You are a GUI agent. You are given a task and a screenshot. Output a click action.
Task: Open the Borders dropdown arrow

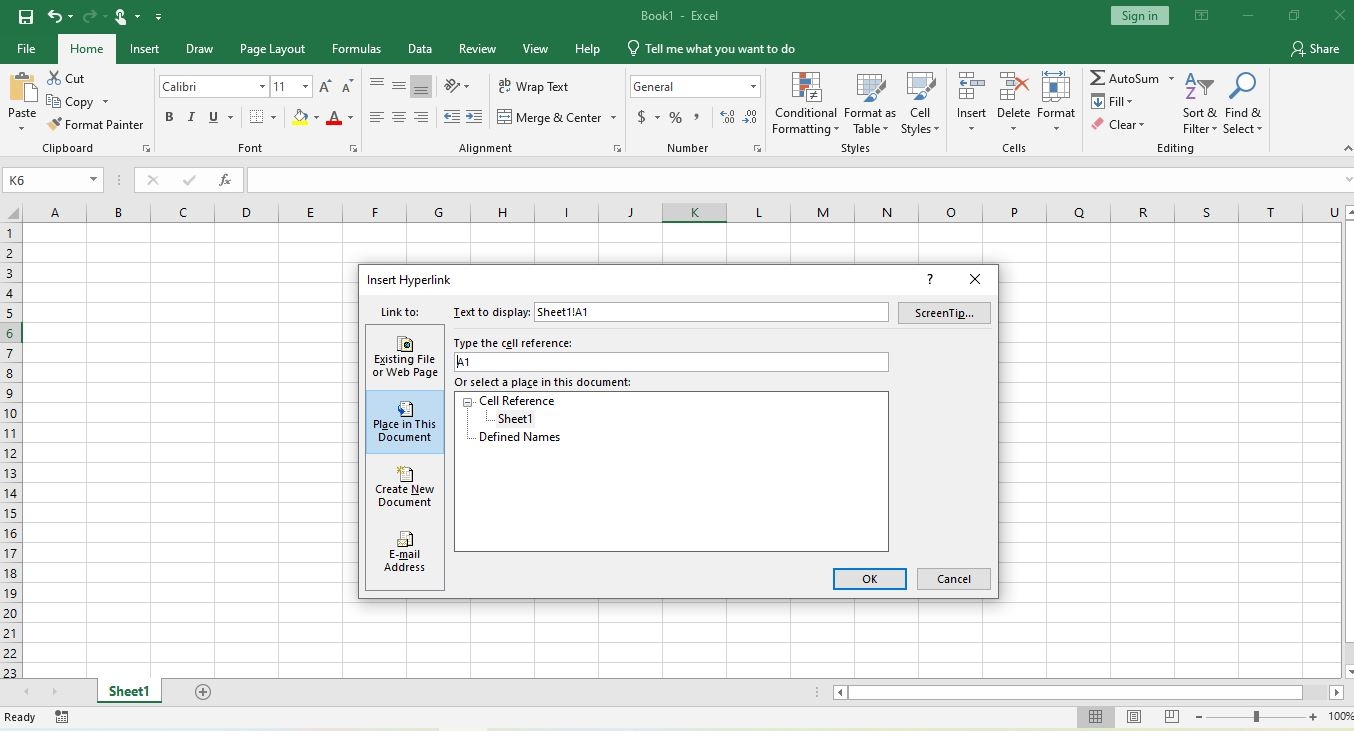pos(273,117)
